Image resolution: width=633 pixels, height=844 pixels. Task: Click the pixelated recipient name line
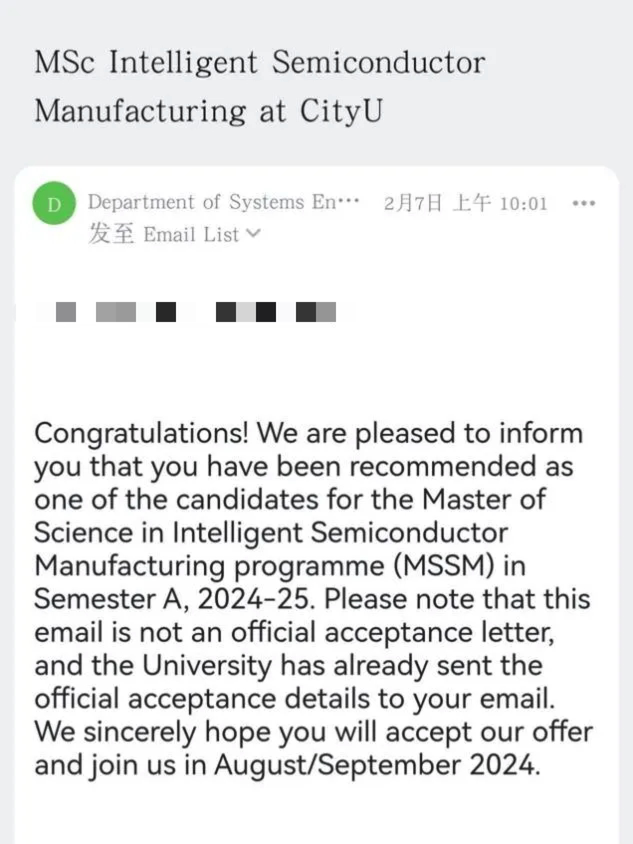click(x=196, y=312)
